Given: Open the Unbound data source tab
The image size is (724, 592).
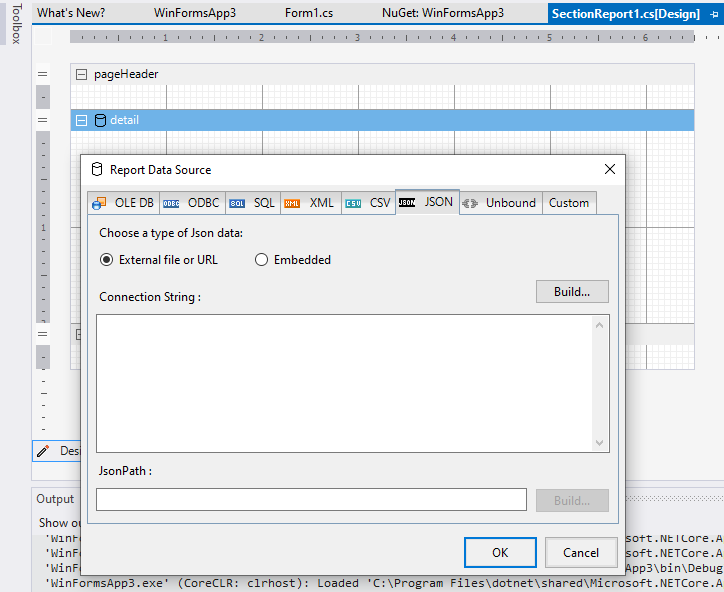Looking at the screenshot, I should pos(501,202).
